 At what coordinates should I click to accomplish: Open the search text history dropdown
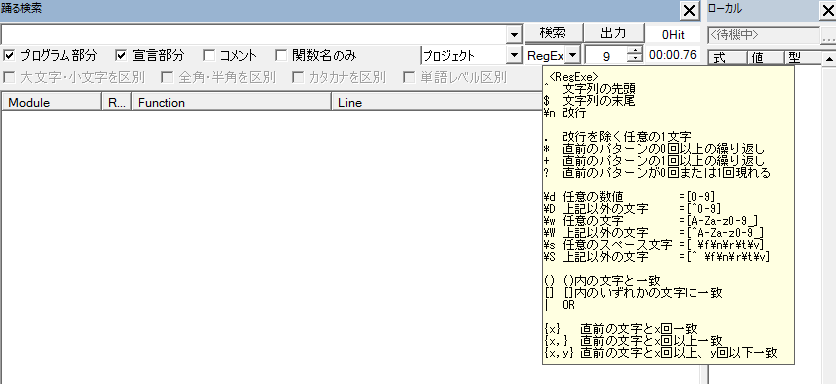click(514, 35)
